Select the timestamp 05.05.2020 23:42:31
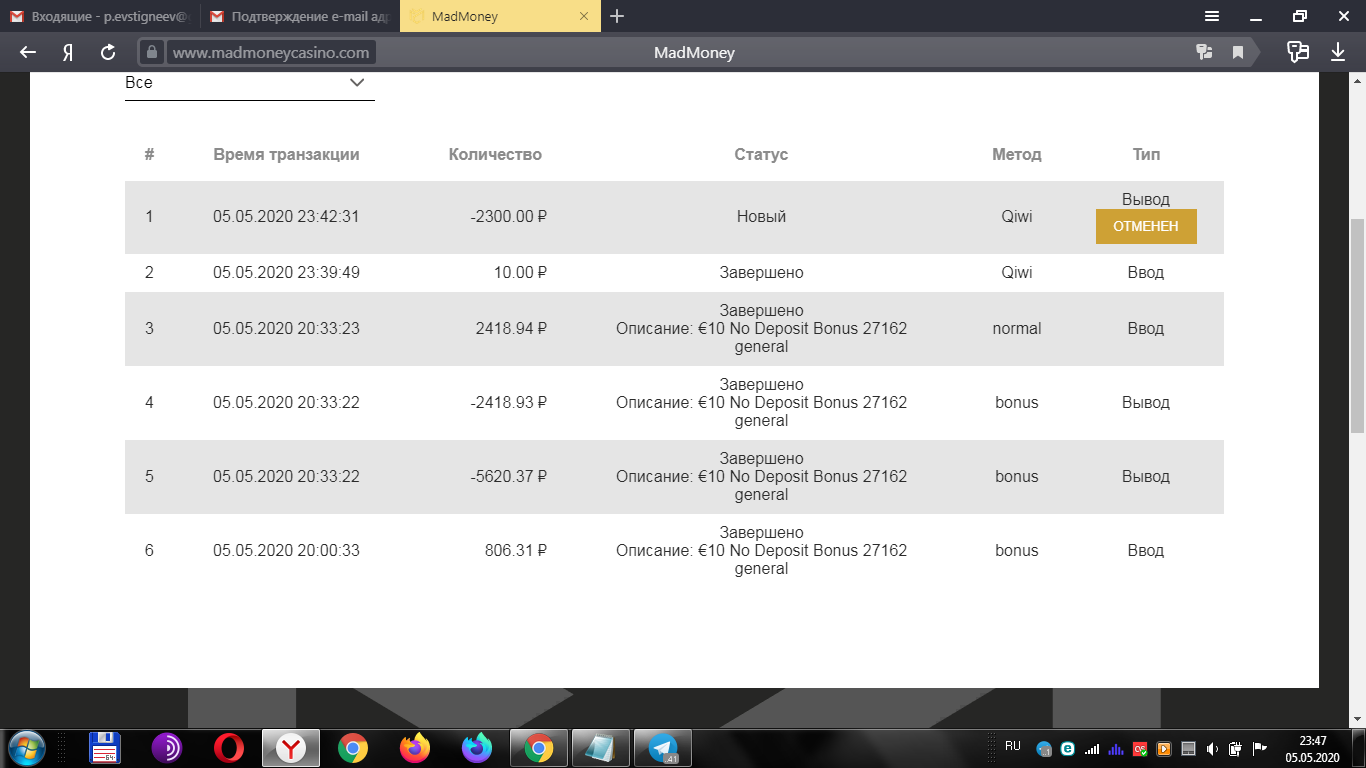The image size is (1366, 768). tap(286, 216)
